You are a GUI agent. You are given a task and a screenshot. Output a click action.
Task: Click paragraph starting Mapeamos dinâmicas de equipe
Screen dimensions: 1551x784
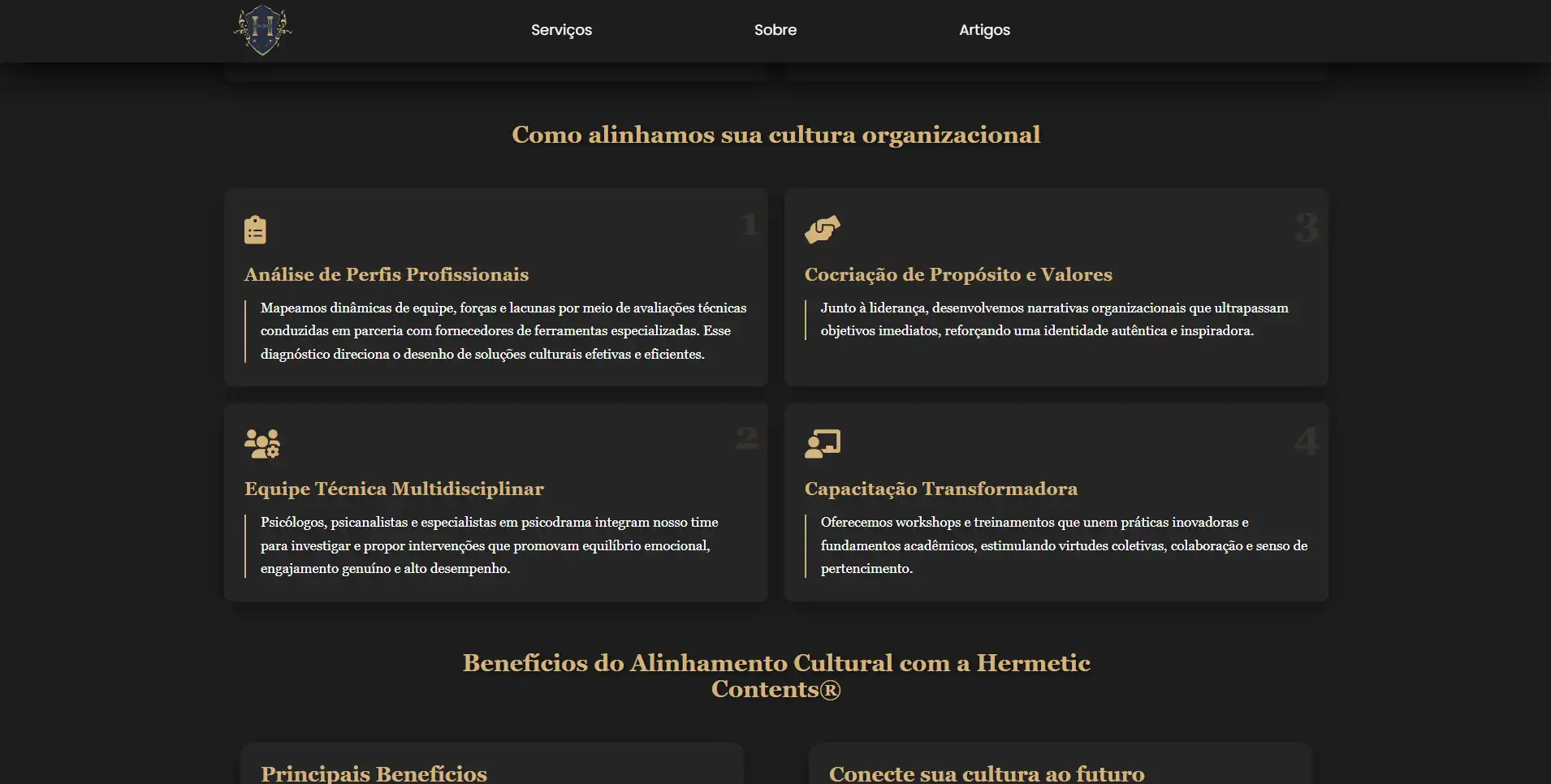[x=503, y=331]
